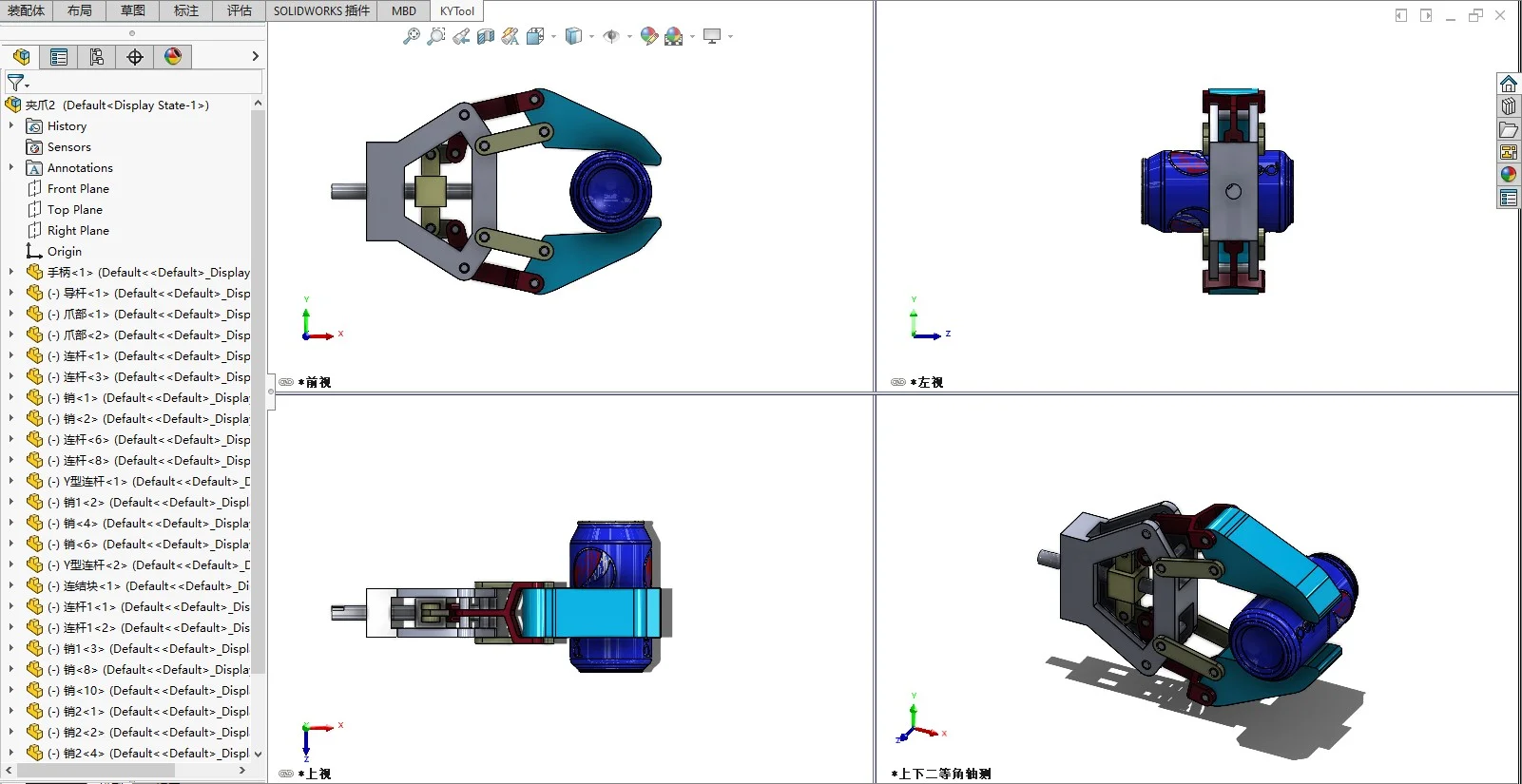1522x784 pixels.
Task: Switch to the DisplayManager color ball tab
Action: 173,57
